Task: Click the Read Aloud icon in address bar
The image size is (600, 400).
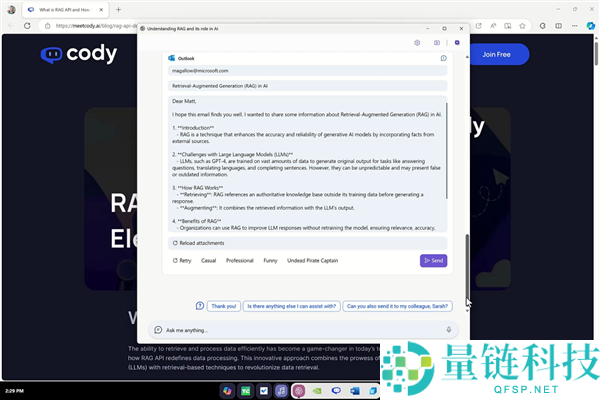Action: pos(493,26)
